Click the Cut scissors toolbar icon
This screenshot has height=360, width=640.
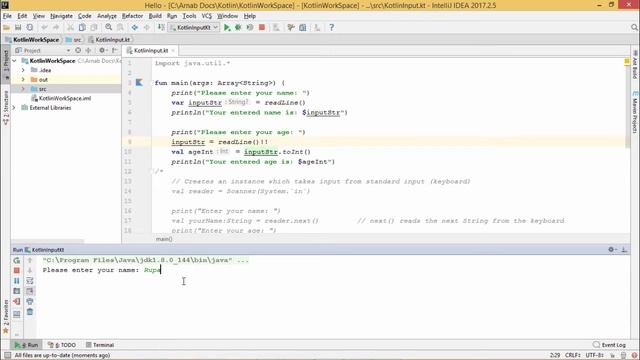tap(70, 27)
